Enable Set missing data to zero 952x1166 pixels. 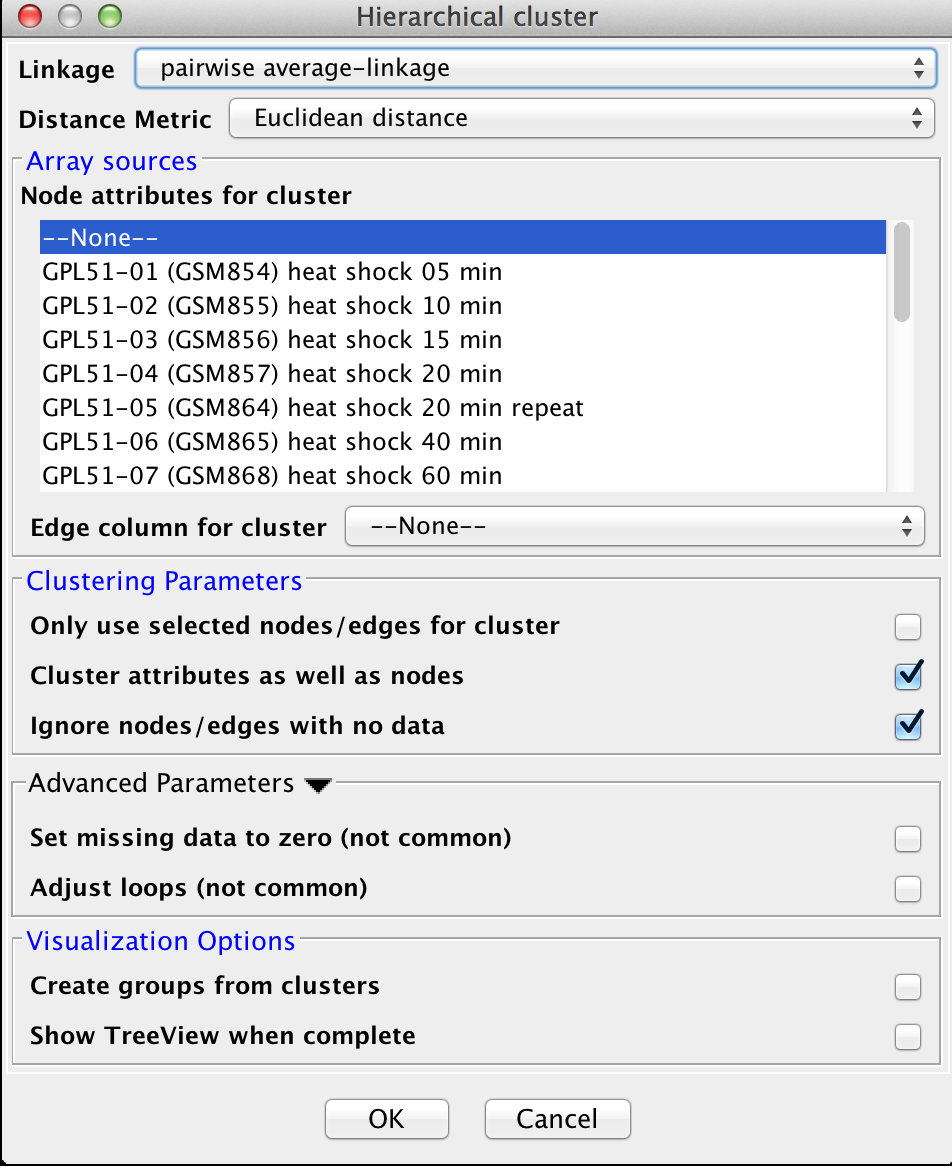click(x=907, y=839)
